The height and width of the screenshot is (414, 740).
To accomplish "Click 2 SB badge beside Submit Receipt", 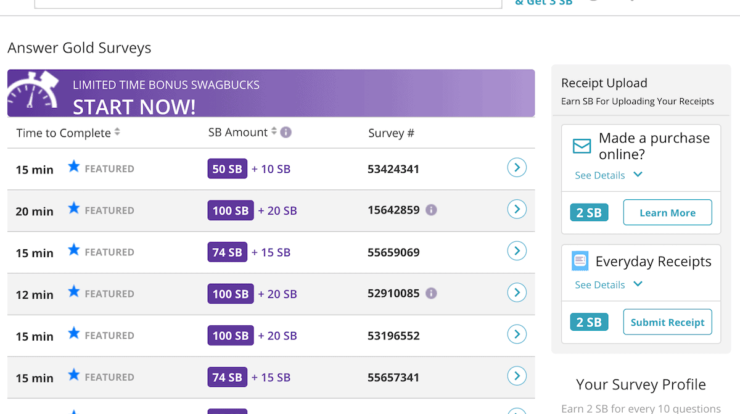I will pos(589,322).
